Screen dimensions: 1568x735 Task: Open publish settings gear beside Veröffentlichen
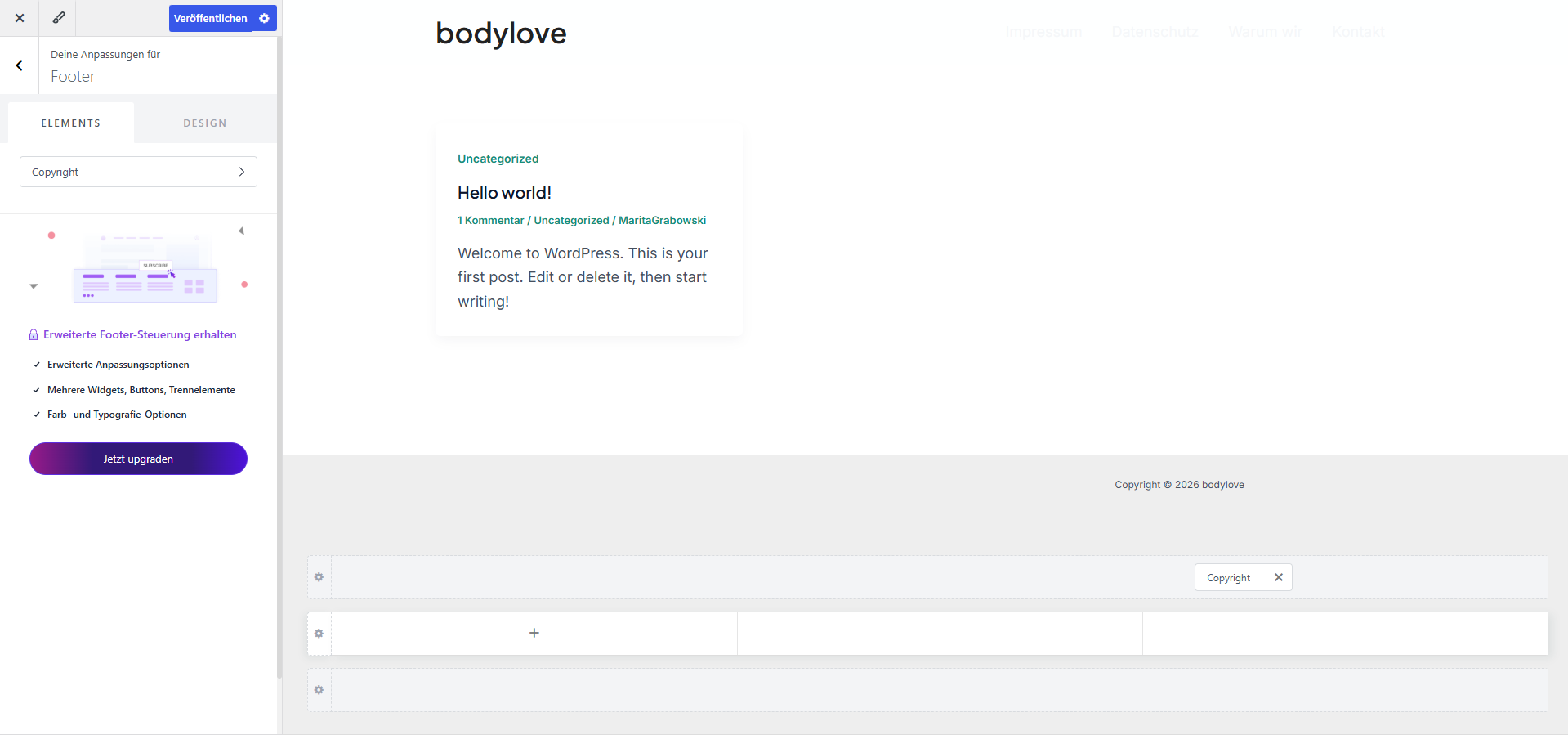pos(265,18)
